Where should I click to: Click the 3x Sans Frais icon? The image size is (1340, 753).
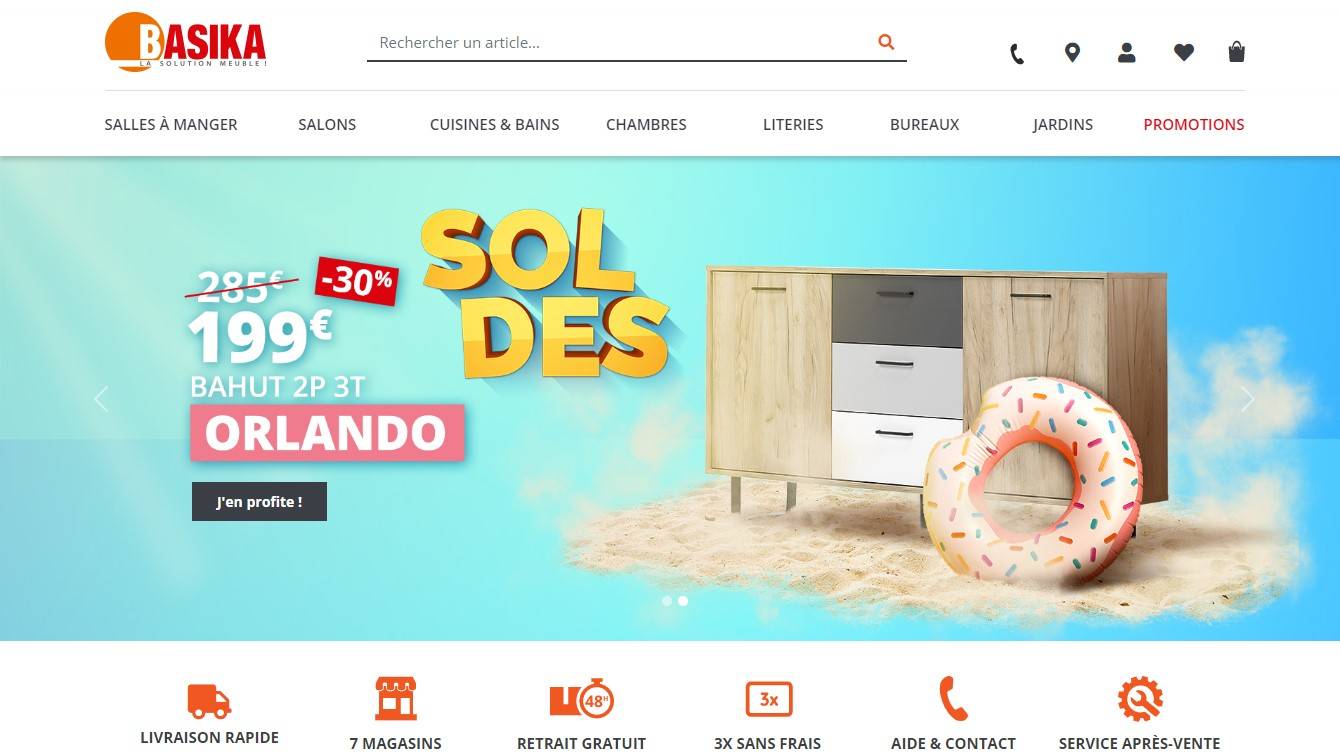pyautogui.click(x=768, y=699)
